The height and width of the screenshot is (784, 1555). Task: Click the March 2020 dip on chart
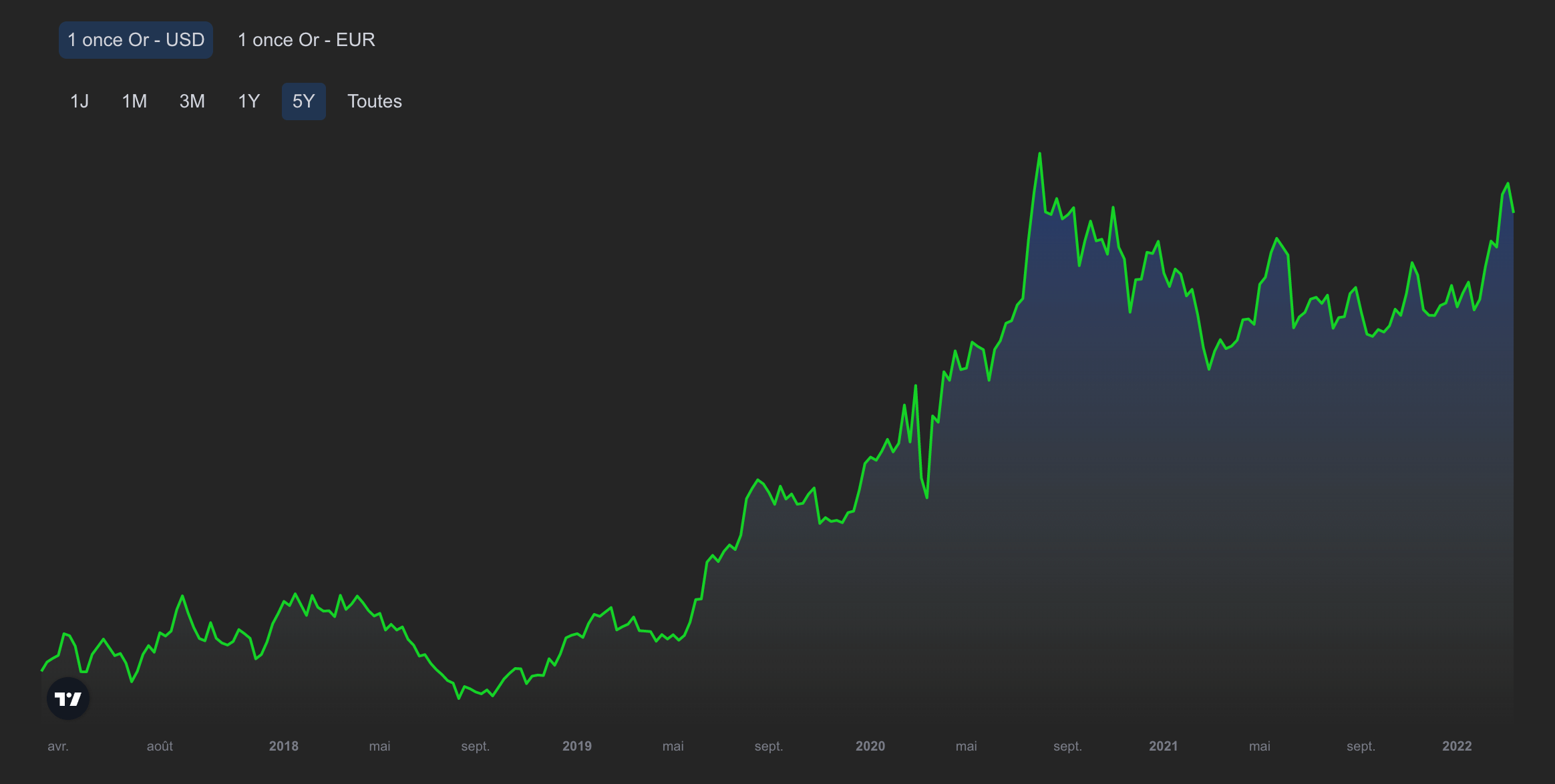[927, 497]
